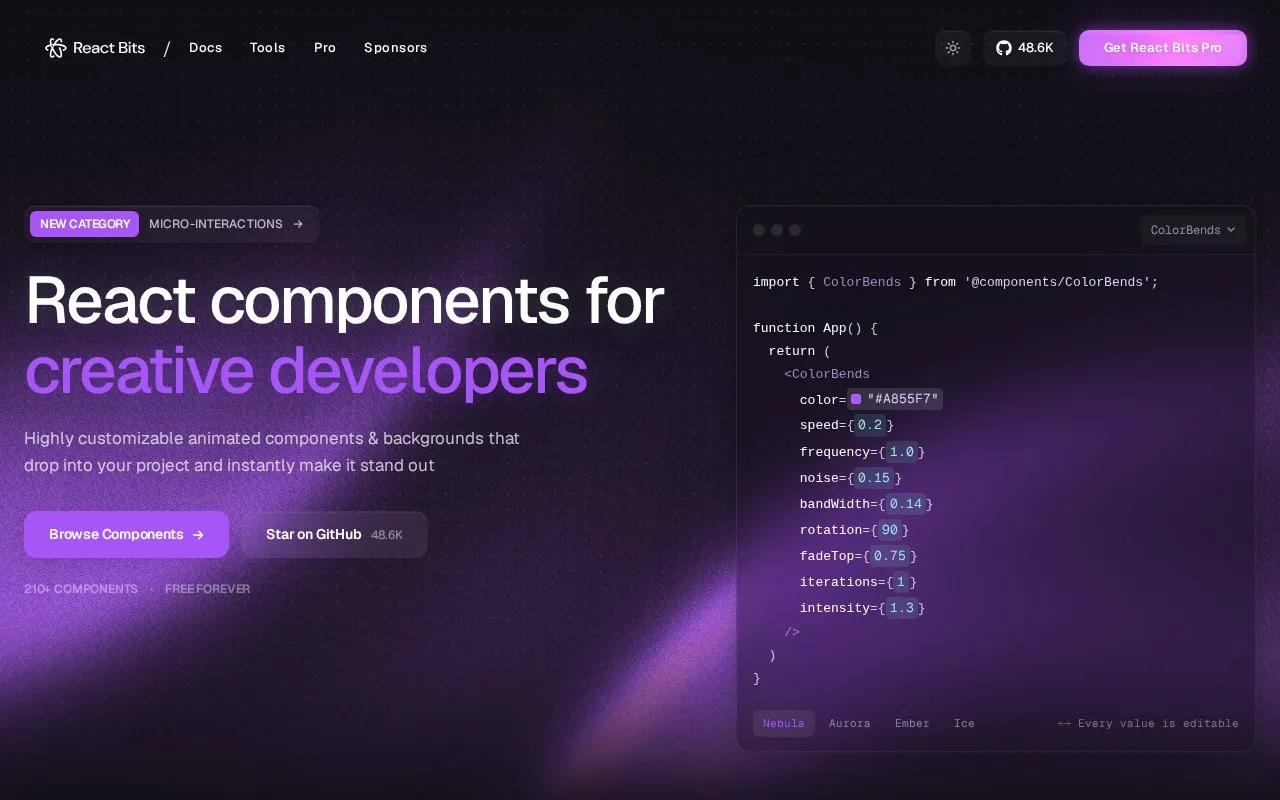Click the React Bits atom logo
Image resolution: width=1280 pixels, height=800 pixels.
(55, 48)
